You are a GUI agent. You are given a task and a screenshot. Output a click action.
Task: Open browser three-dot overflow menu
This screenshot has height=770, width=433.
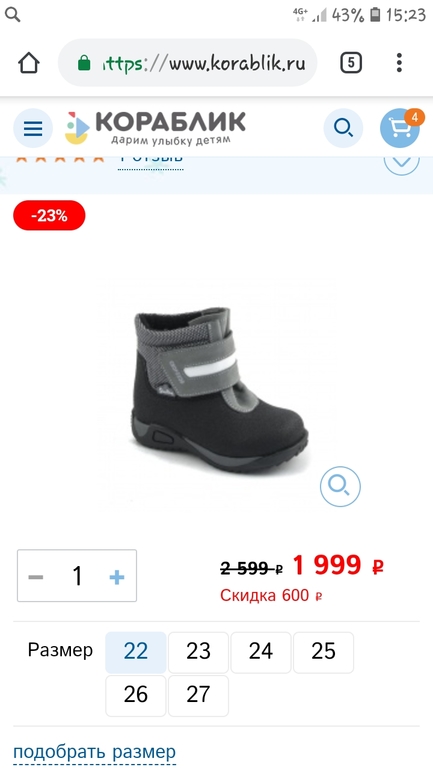click(x=399, y=63)
